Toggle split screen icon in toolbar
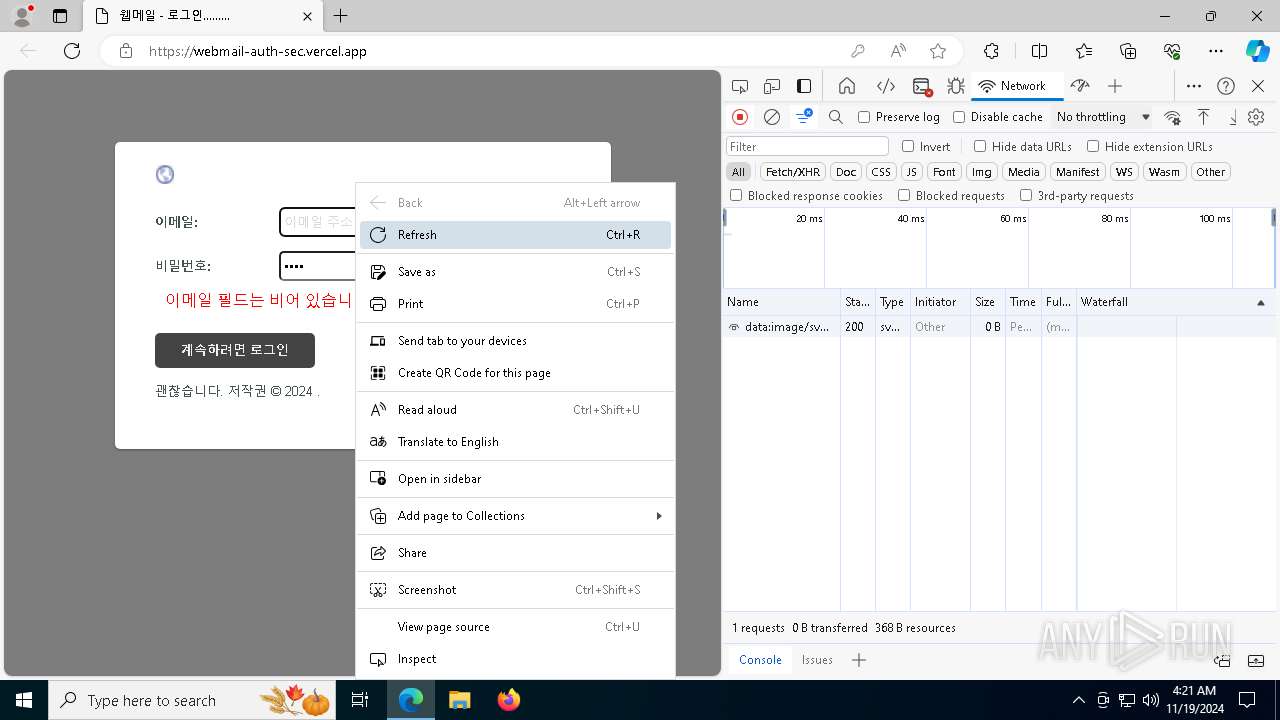The height and width of the screenshot is (720, 1280). tap(1039, 51)
